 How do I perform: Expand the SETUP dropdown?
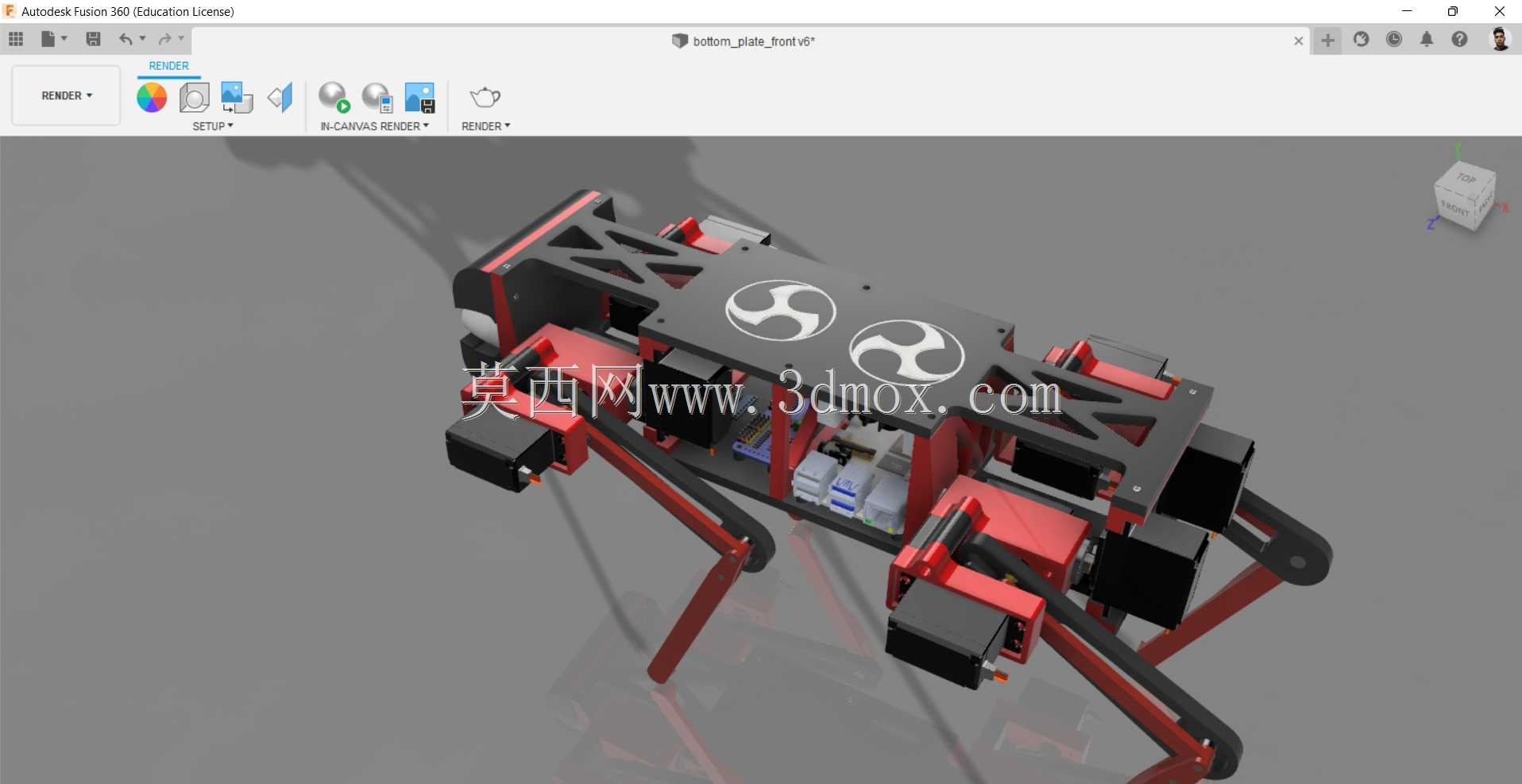tap(213, 126)
